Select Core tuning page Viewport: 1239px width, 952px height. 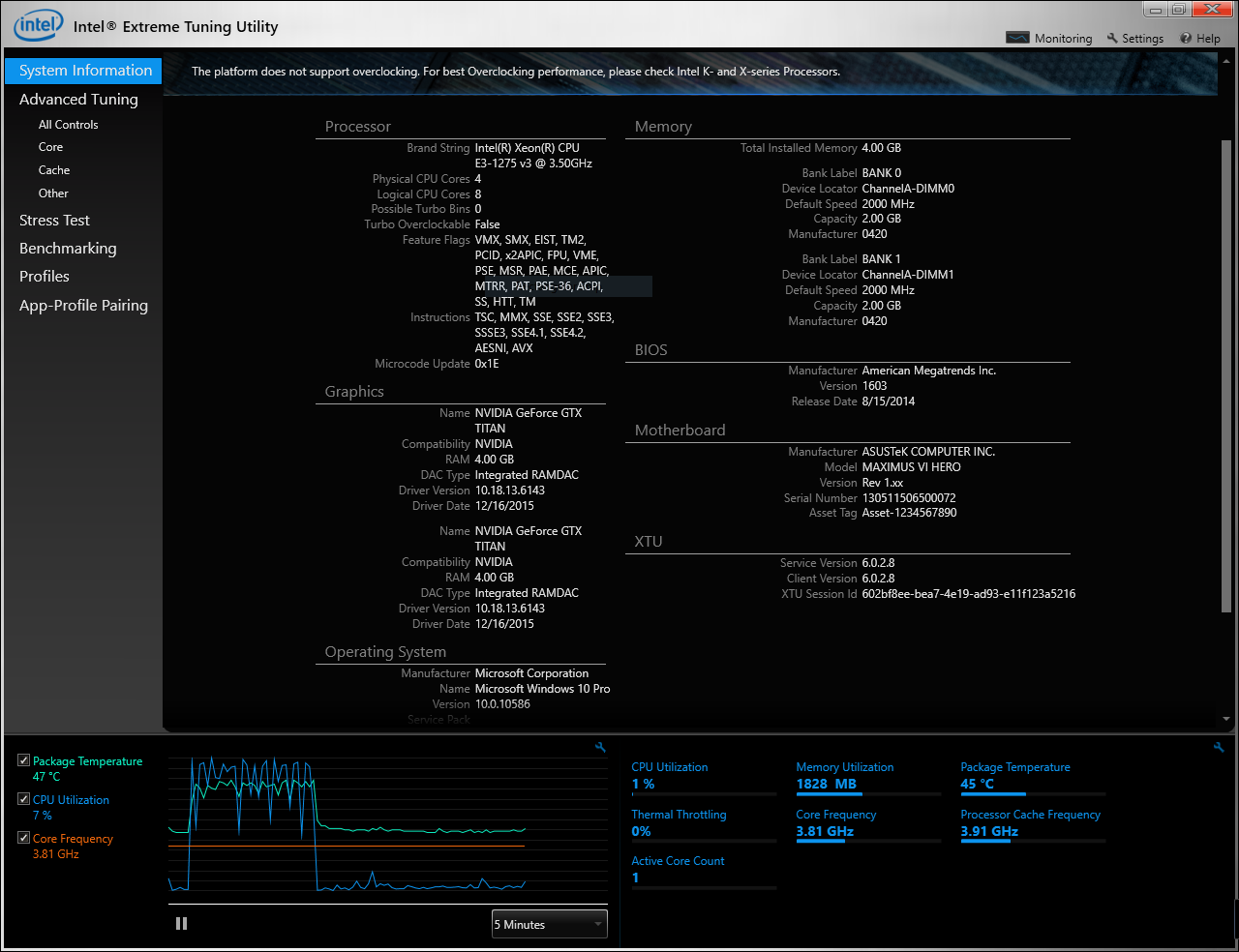point(51,147)
